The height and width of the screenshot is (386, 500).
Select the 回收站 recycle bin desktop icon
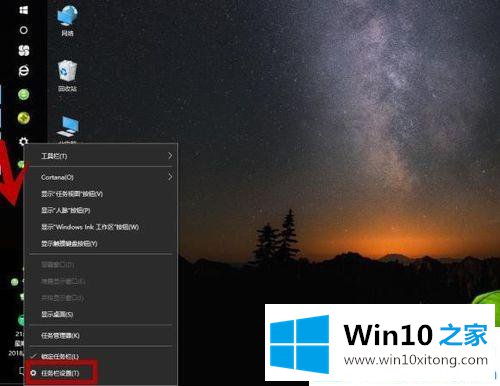pyautogui.click(x=68, y=76)
